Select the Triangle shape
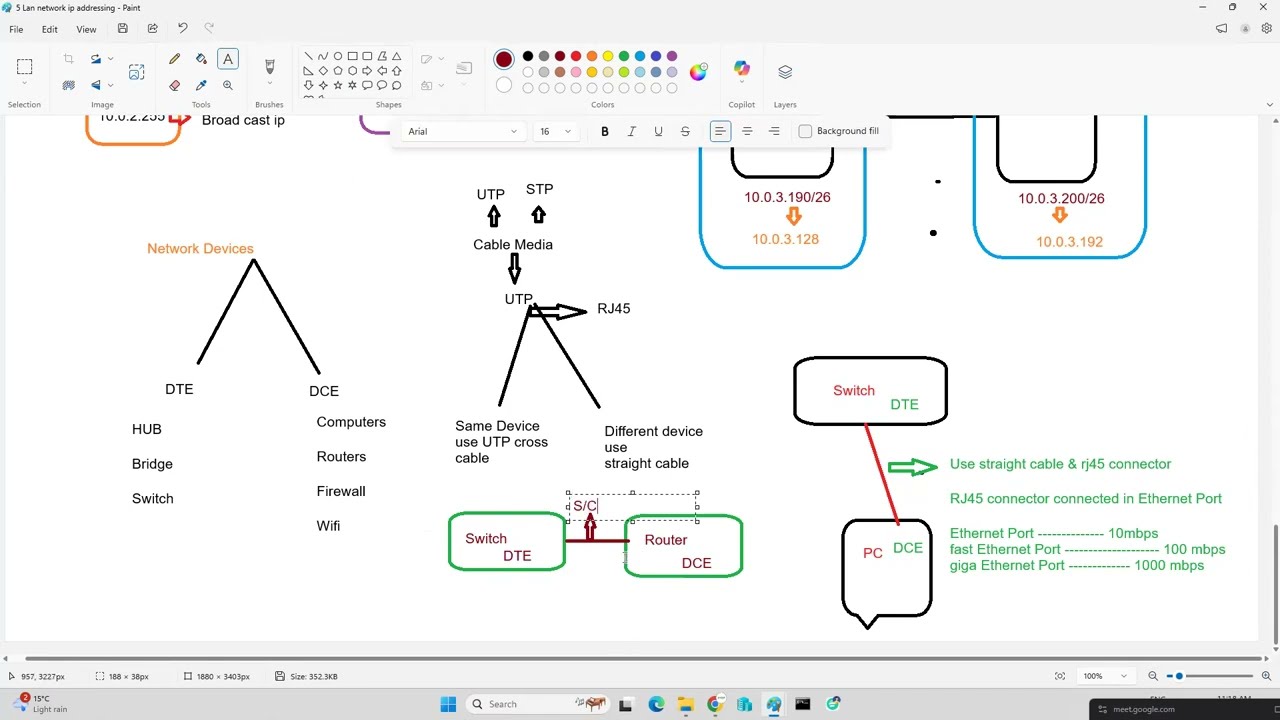Screen dimensions: 1280x720 point(397,56)
